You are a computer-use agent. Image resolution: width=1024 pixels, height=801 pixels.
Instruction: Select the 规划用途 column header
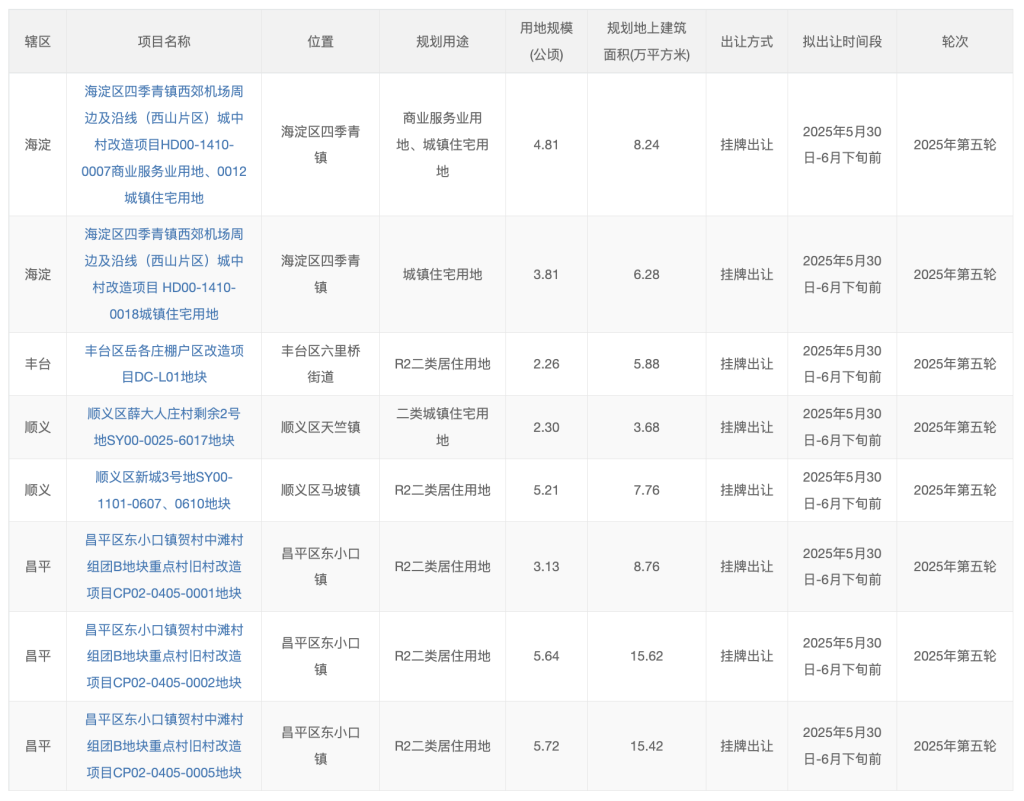click(442, 42)
